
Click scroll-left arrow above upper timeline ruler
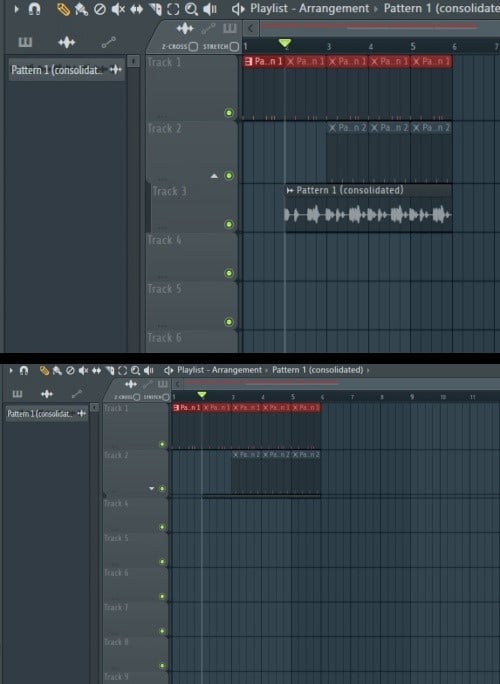[250, 29]
